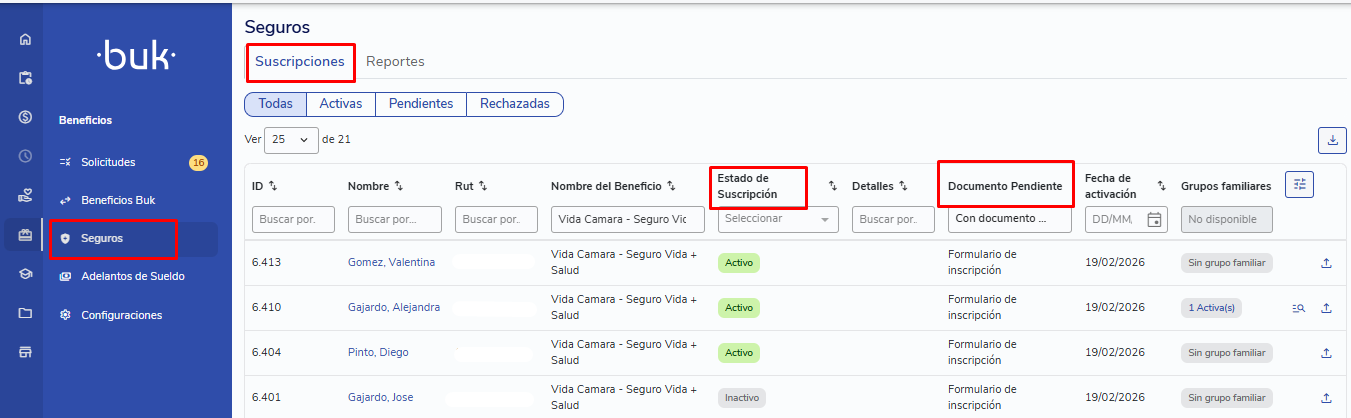This screenshot has height=418, width=1351.
Task: Switch to the Reportes tab
Action: pyautogui.click(x=395, y=62)
